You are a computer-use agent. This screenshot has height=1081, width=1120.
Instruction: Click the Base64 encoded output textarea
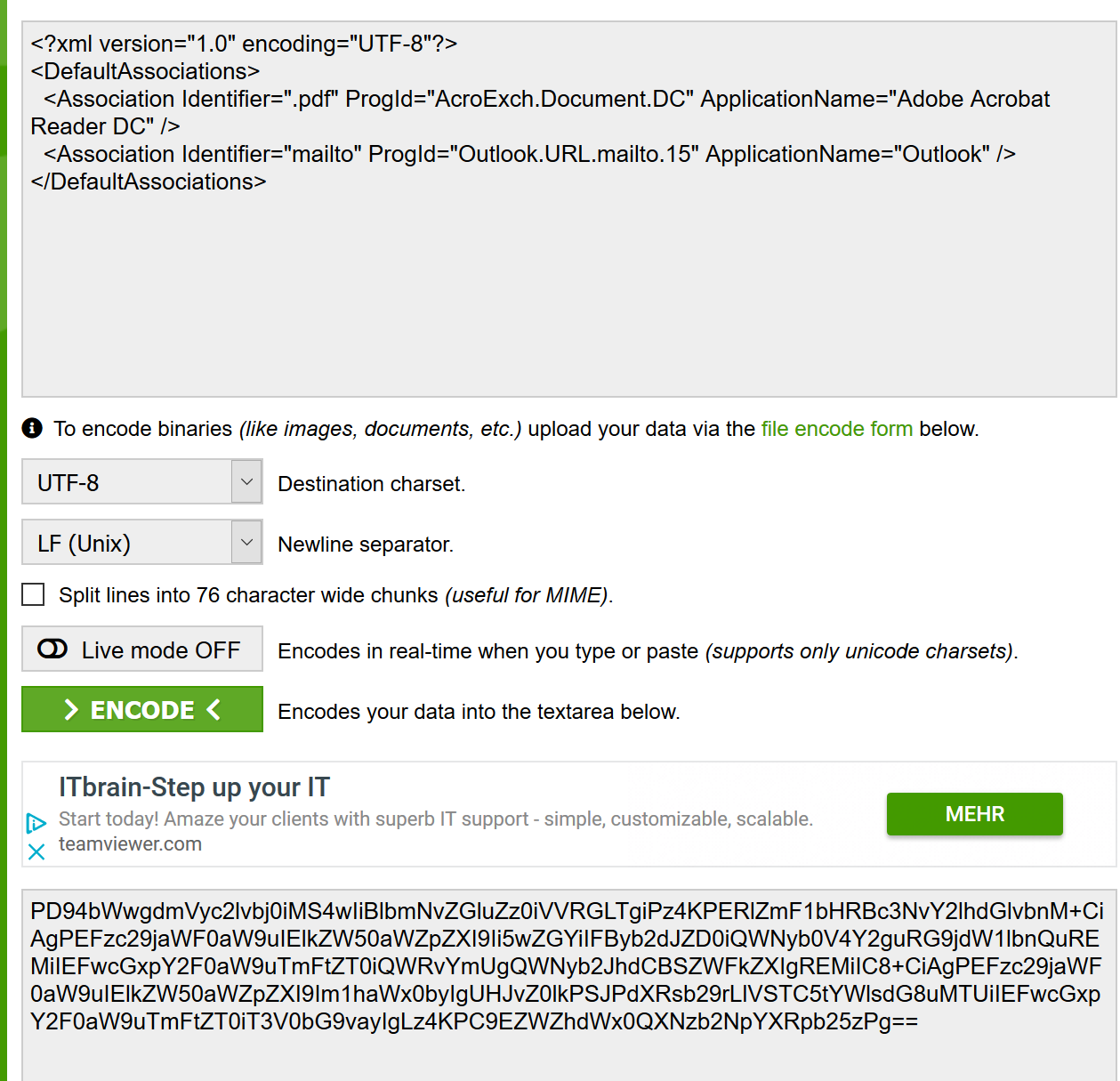pos(569,985)
